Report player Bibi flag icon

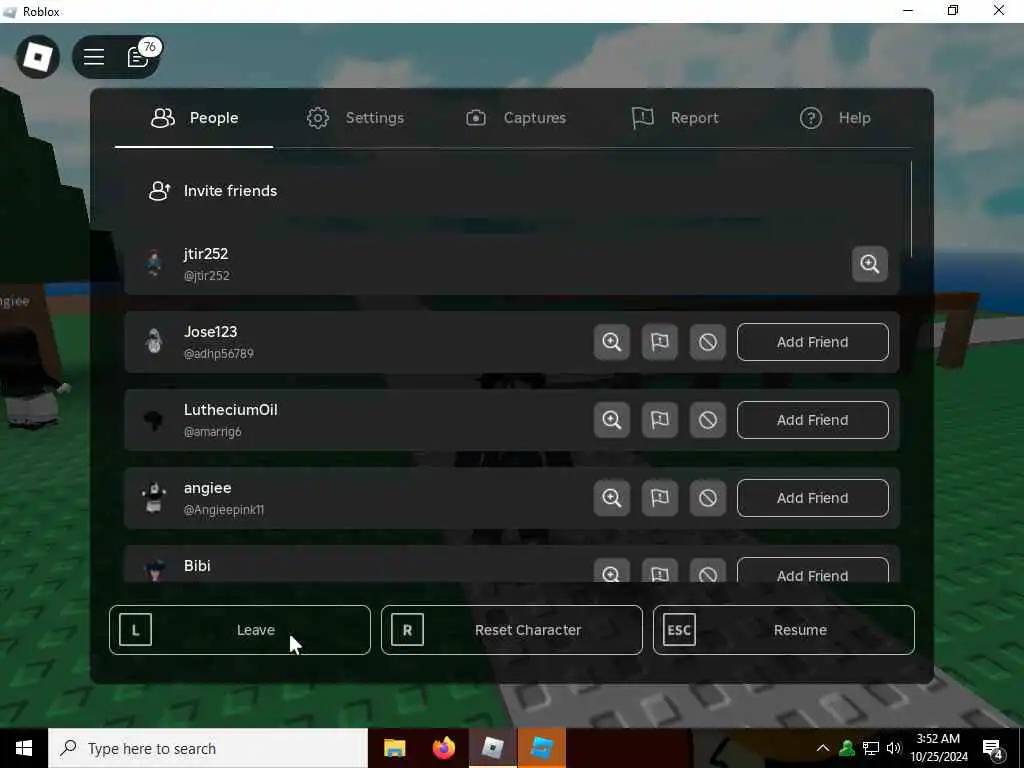click(x=660, y=570)
